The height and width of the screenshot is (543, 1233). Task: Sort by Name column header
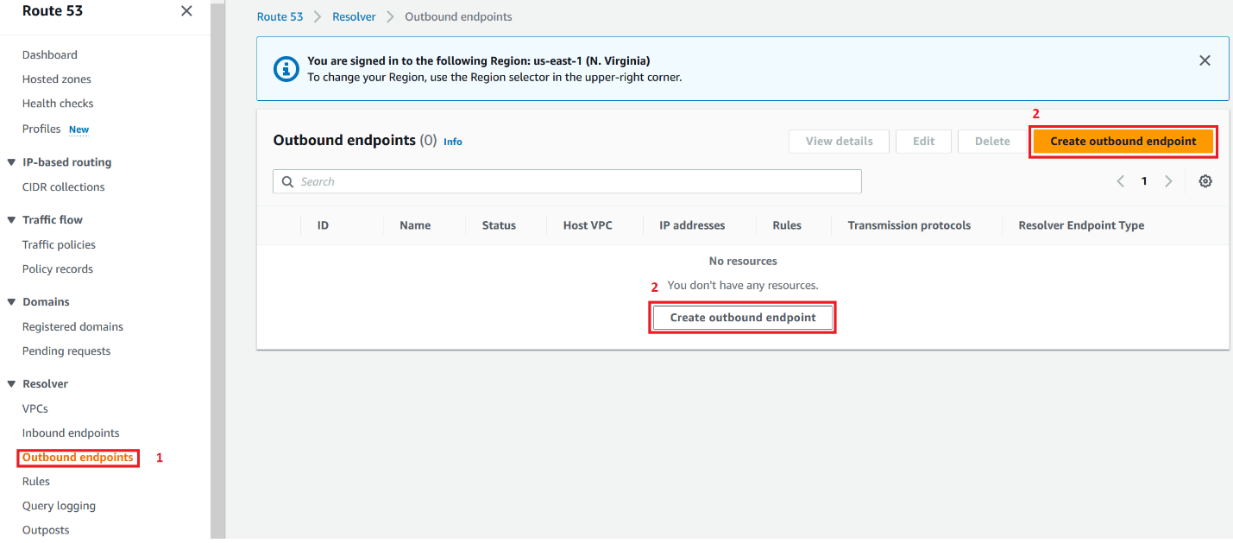pos(415,225)
